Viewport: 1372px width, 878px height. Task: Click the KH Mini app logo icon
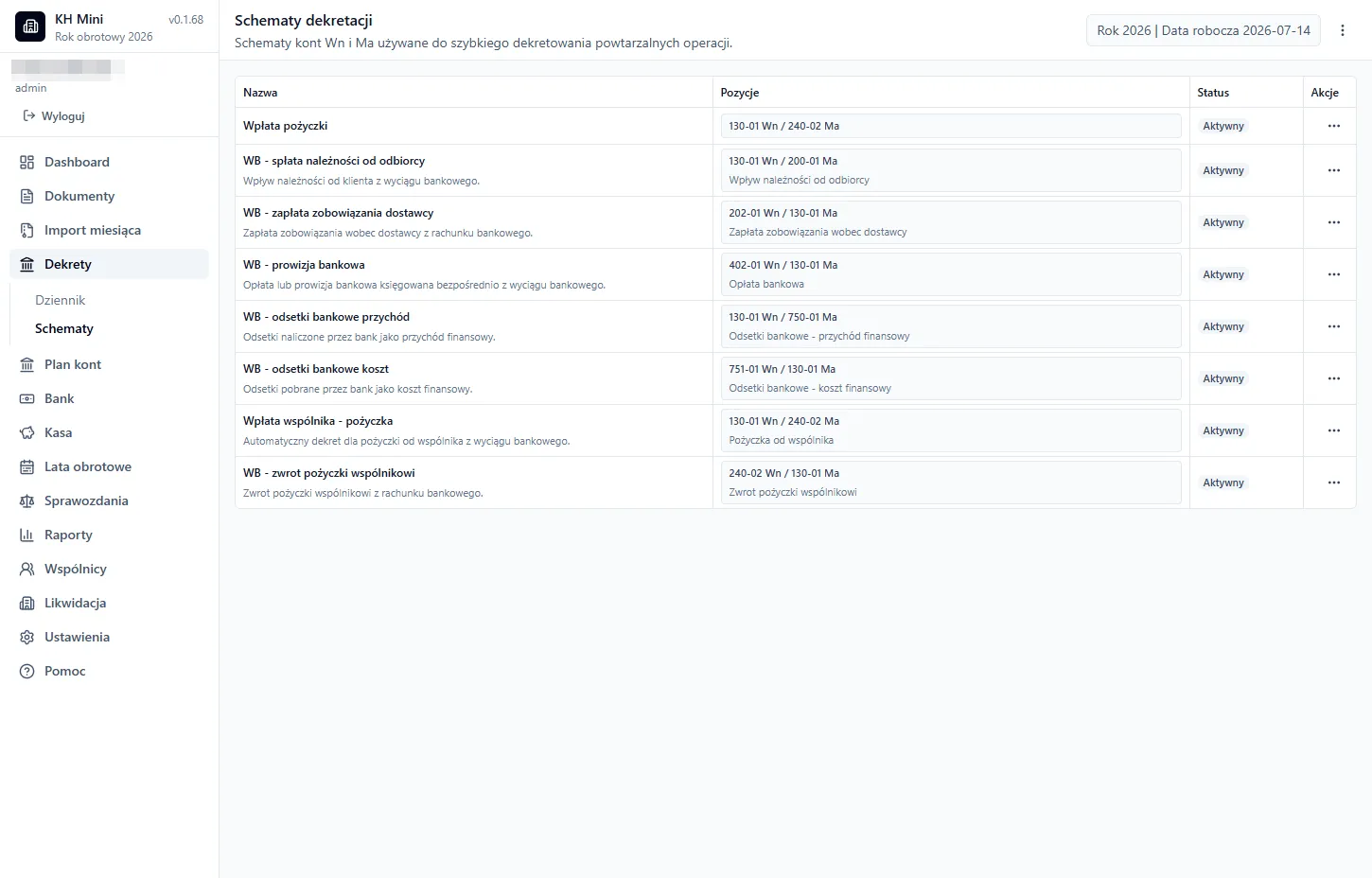pyautogui.click(x=30, y=26)
